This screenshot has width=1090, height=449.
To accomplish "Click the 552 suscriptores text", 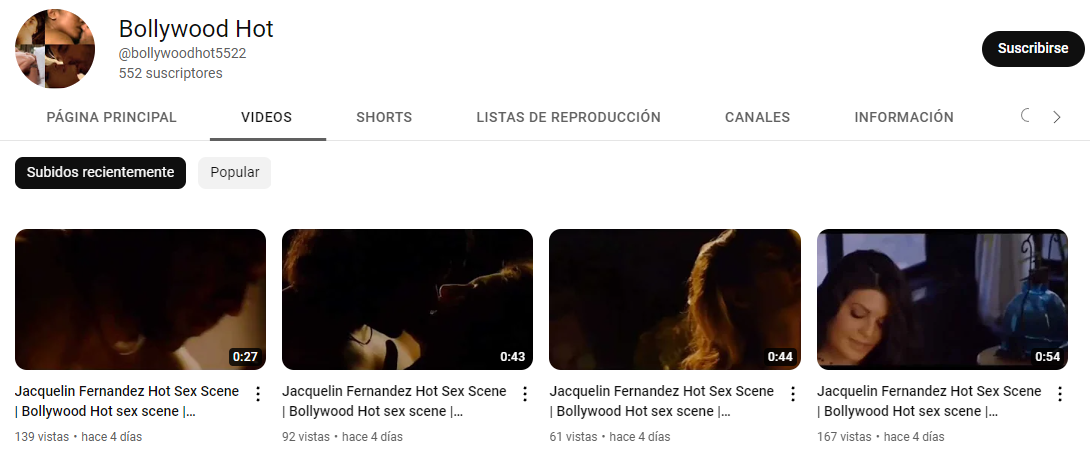I will tap(171, 73).
